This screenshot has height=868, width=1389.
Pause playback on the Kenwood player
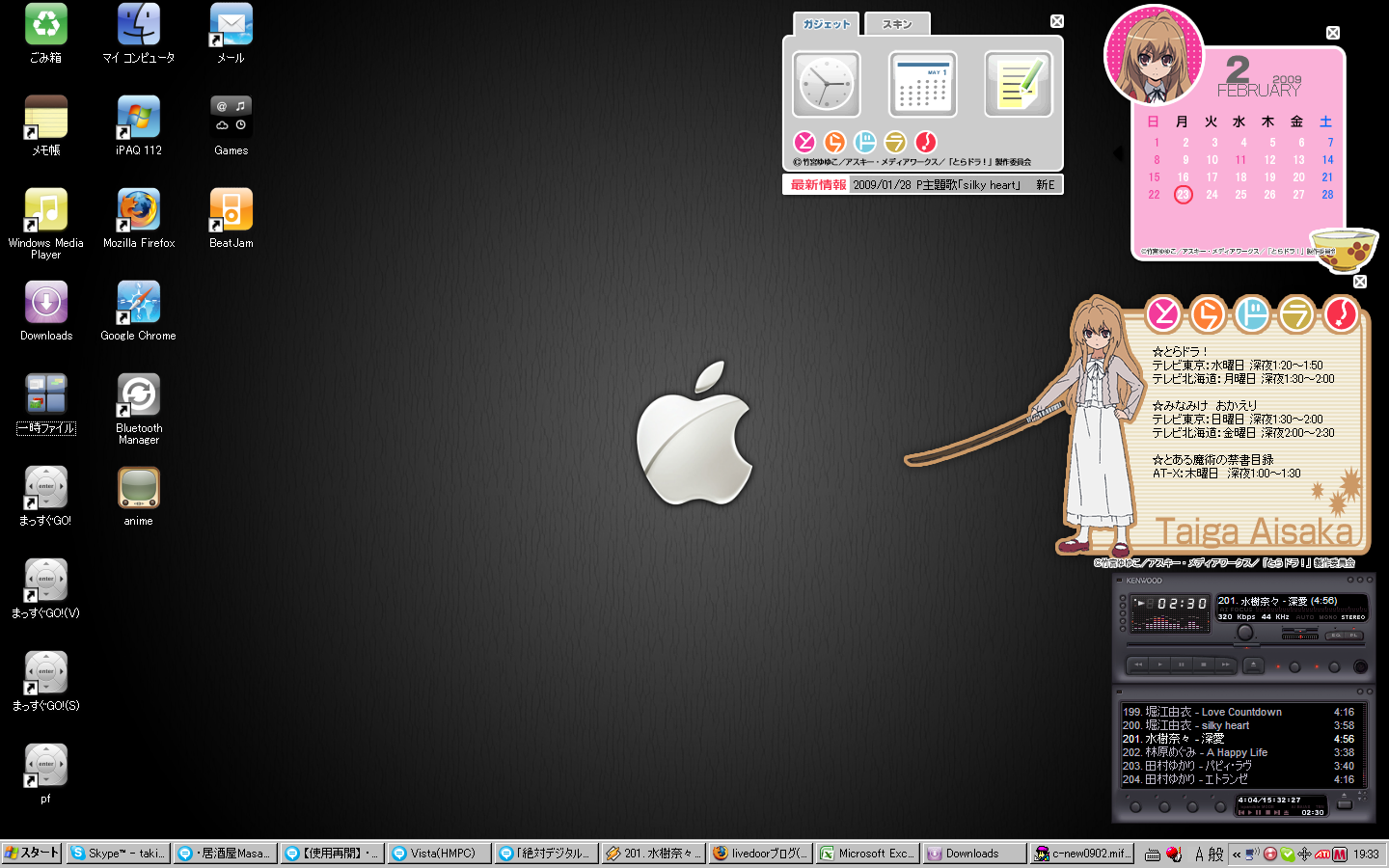tap(1182, 665)
